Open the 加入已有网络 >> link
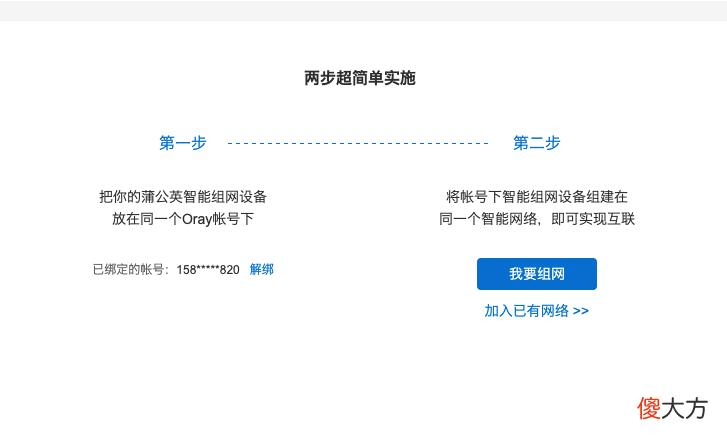The height and width of the screenshot is (446, 727). pyautogui.click(x=536, y=311)
